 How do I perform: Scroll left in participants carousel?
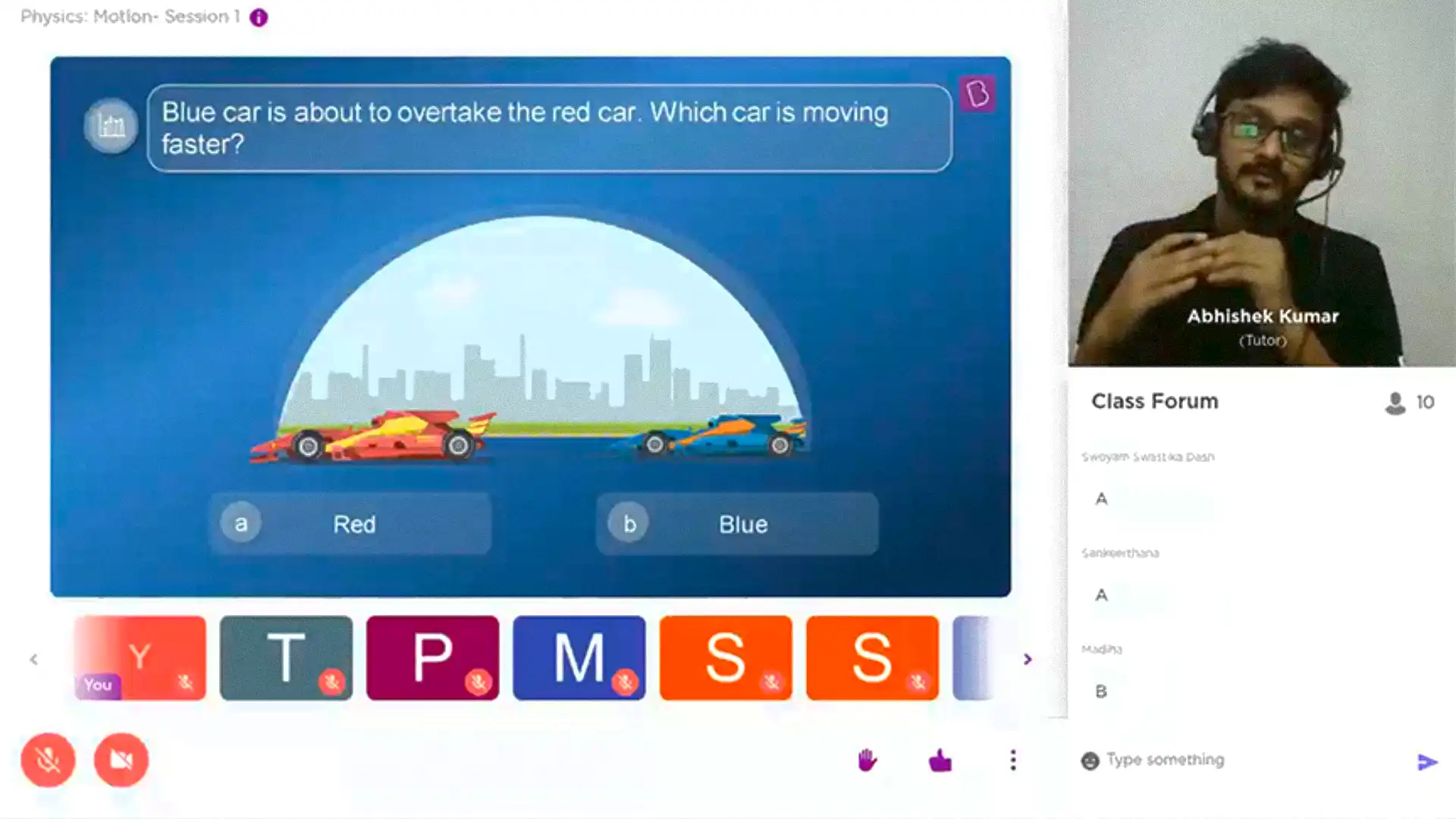34,660
